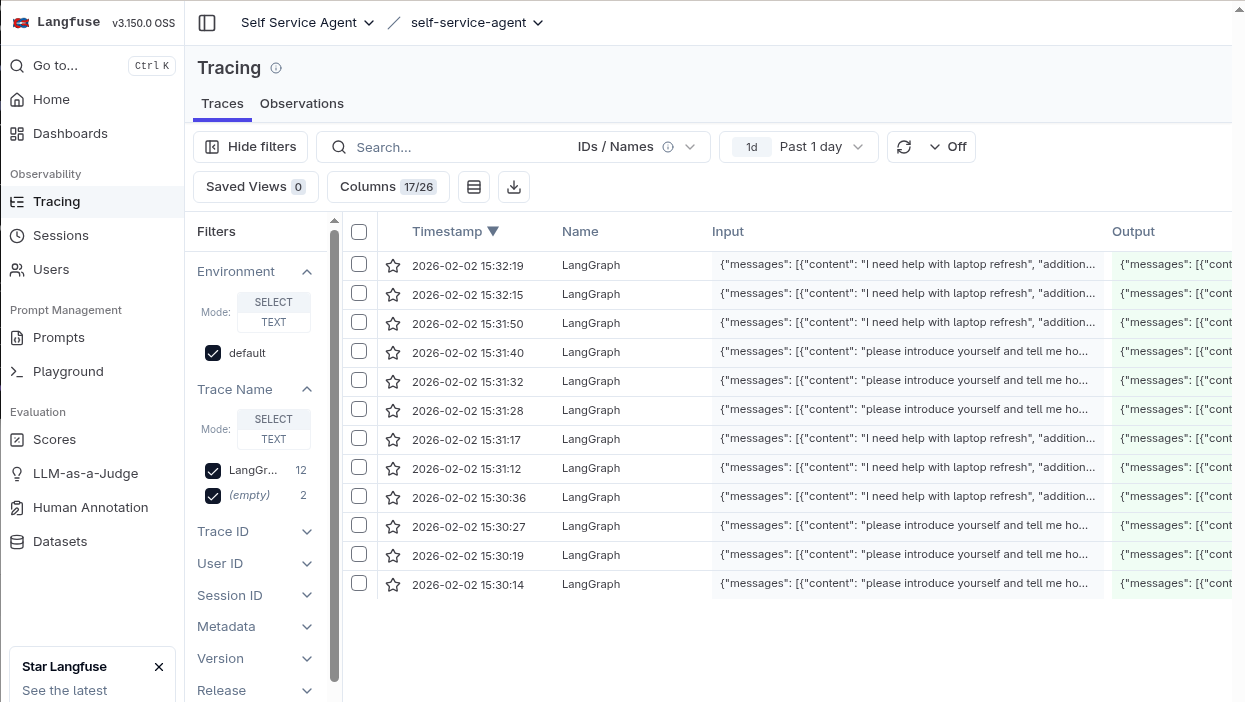Click the Tracing info icon
Image resolution: width=1245 pixels, height=702 pixels.
276,68
